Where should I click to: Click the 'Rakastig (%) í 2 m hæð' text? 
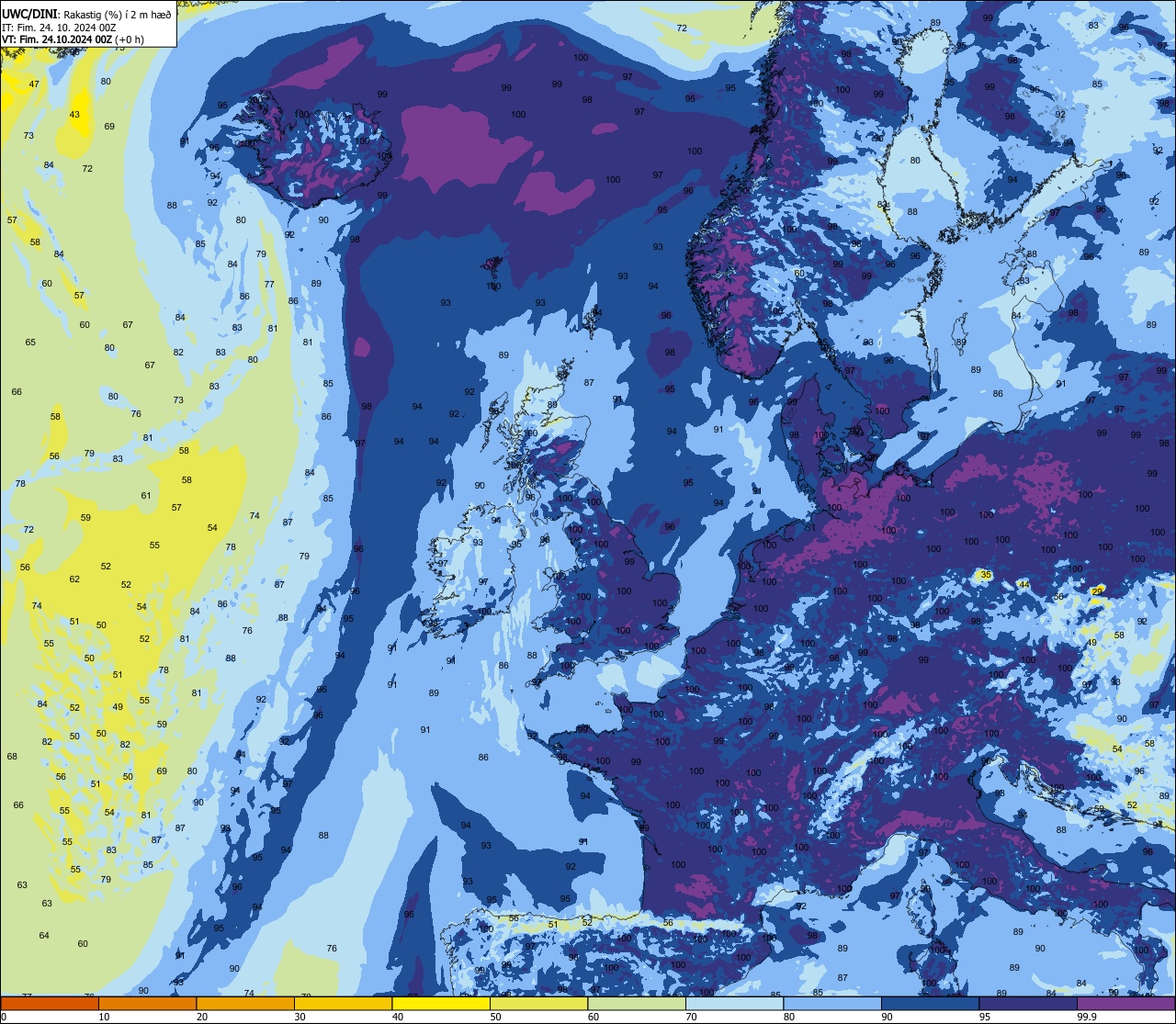coord(116,16)
